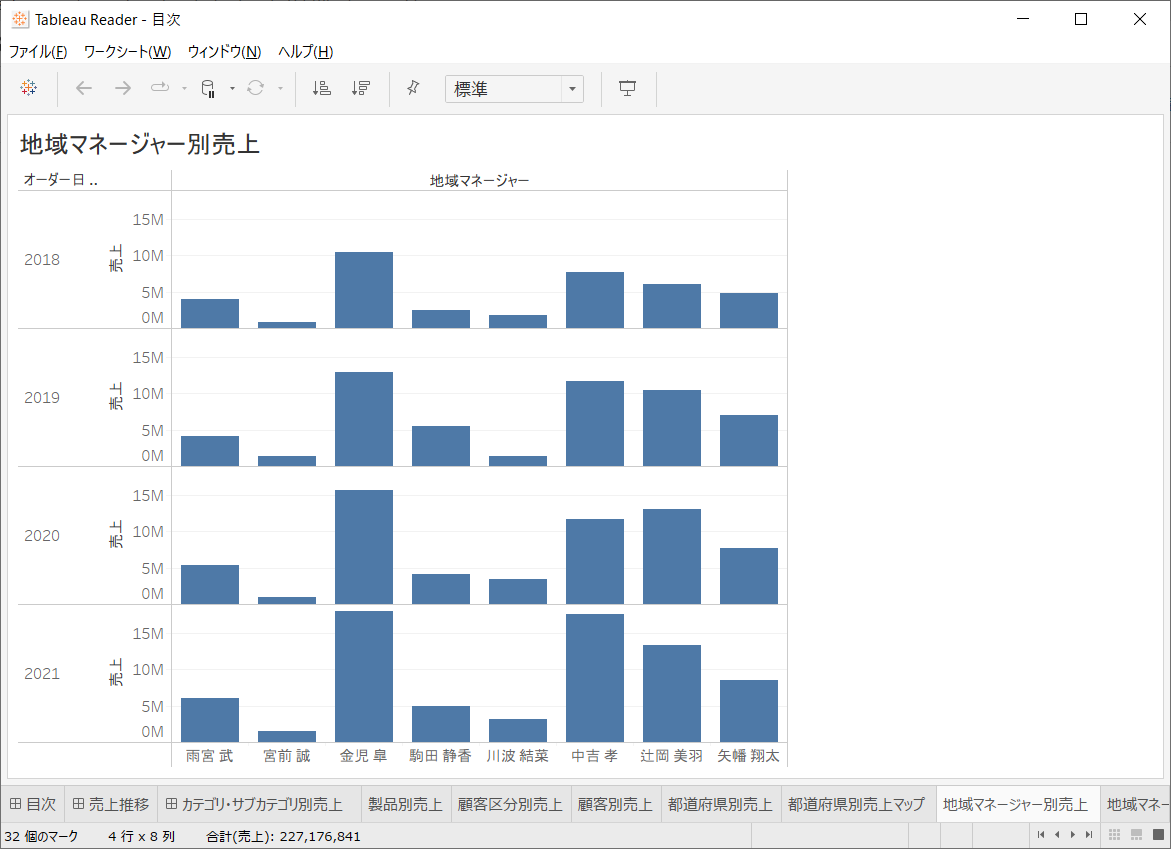Open the replay animation dropdown arrow

[183, 88]
